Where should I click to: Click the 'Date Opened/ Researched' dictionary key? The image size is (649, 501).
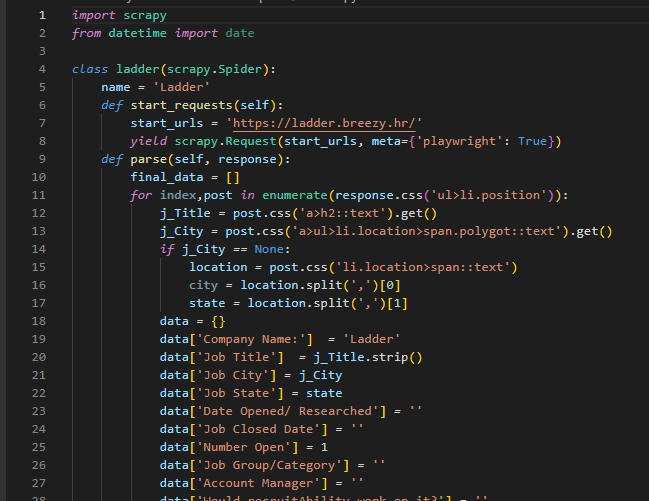[x=290, y=411]
